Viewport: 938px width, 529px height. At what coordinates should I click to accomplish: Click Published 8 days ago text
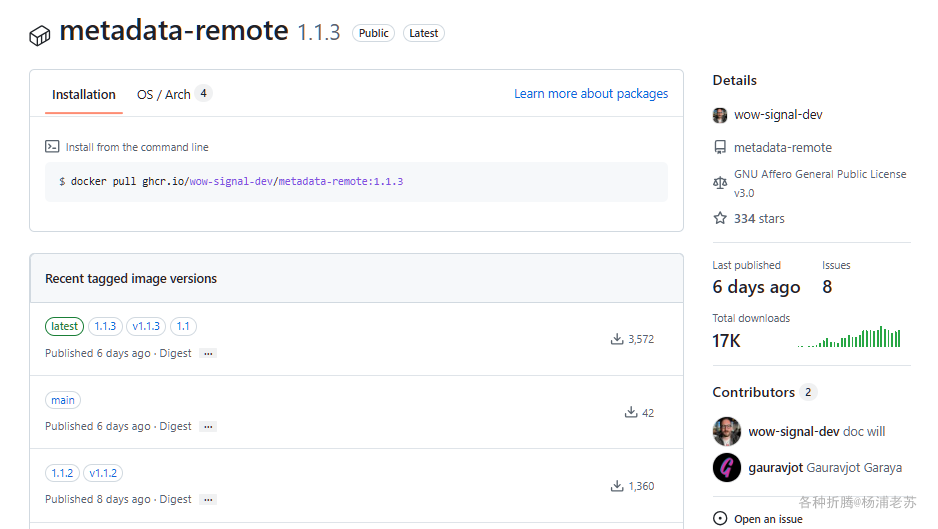tap(98, 499)
